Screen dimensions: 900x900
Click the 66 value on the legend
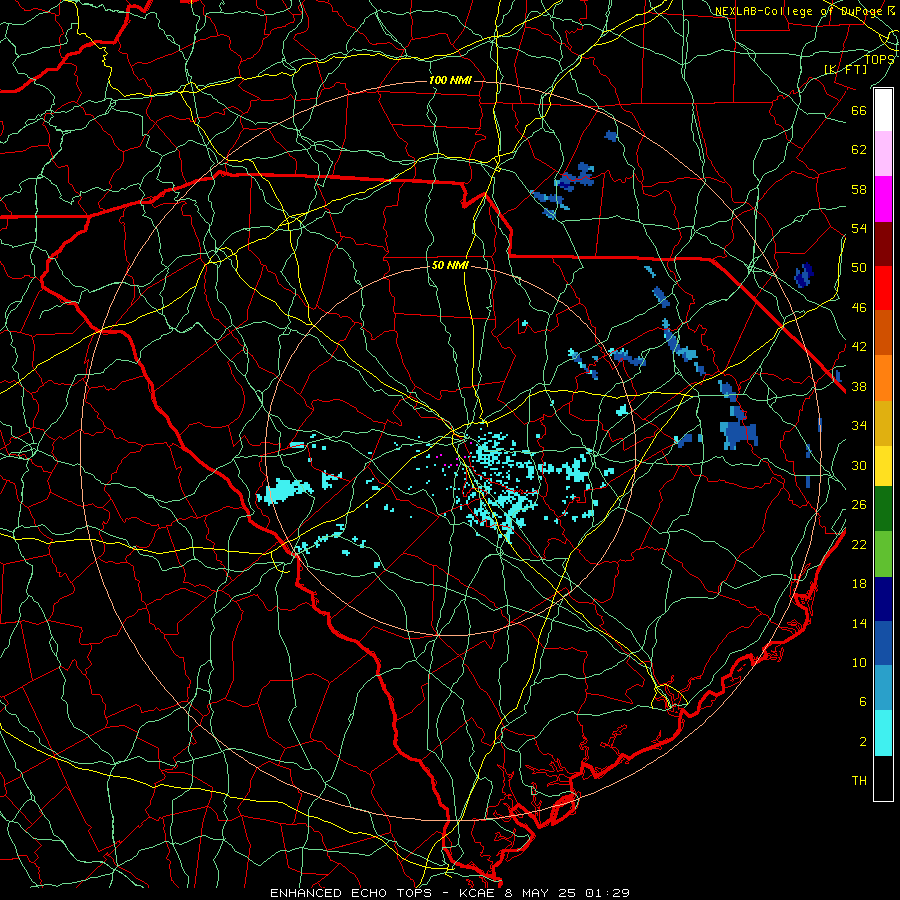pyautogui.click(x=859, y=110)
